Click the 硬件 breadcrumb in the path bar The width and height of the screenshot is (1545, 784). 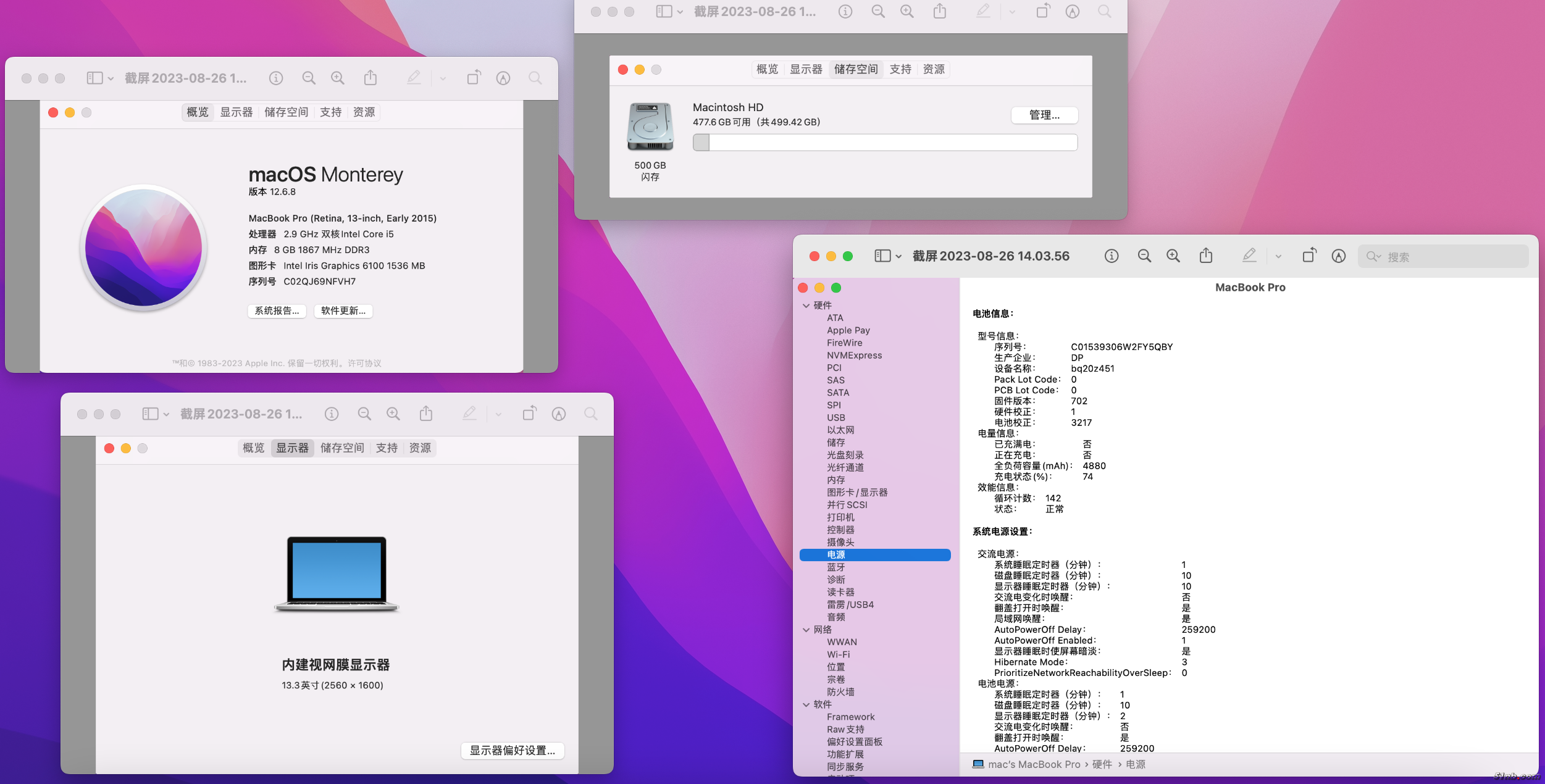pyautogui.click(x=1102, y=765)
